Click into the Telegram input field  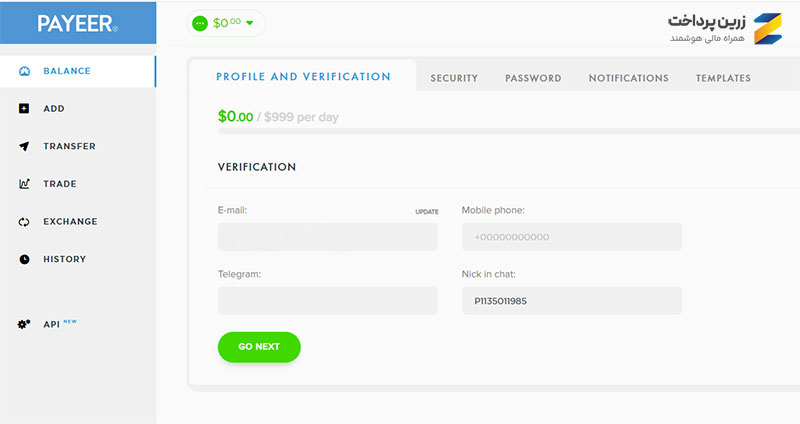[x=327, y=301]
